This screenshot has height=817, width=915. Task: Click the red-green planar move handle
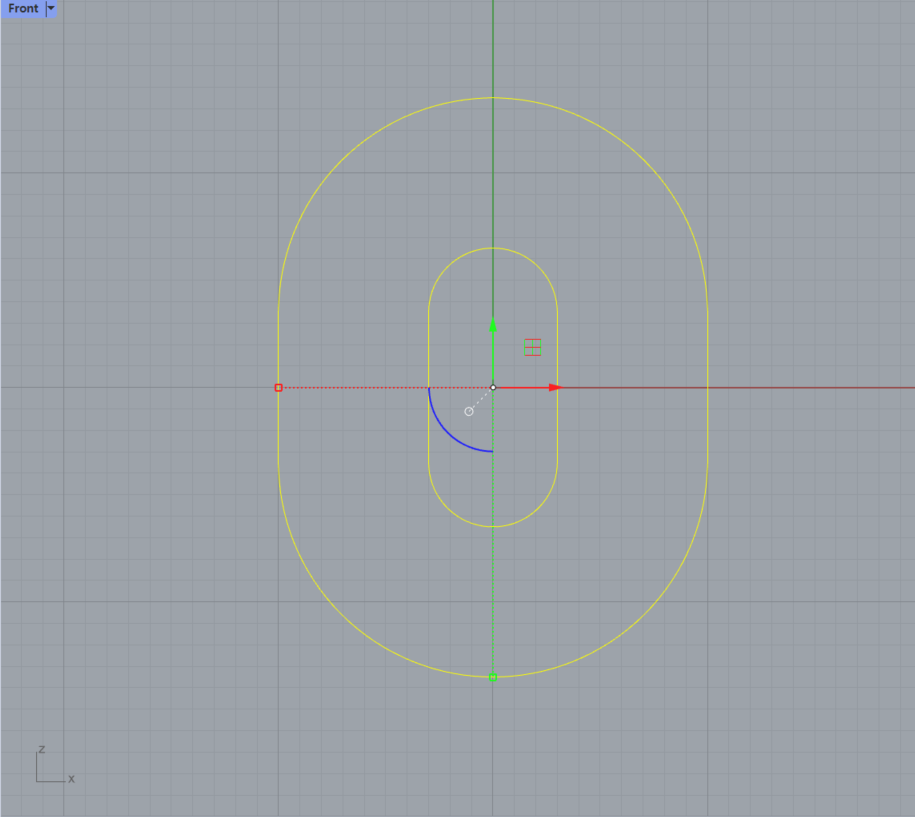(533, 347)
